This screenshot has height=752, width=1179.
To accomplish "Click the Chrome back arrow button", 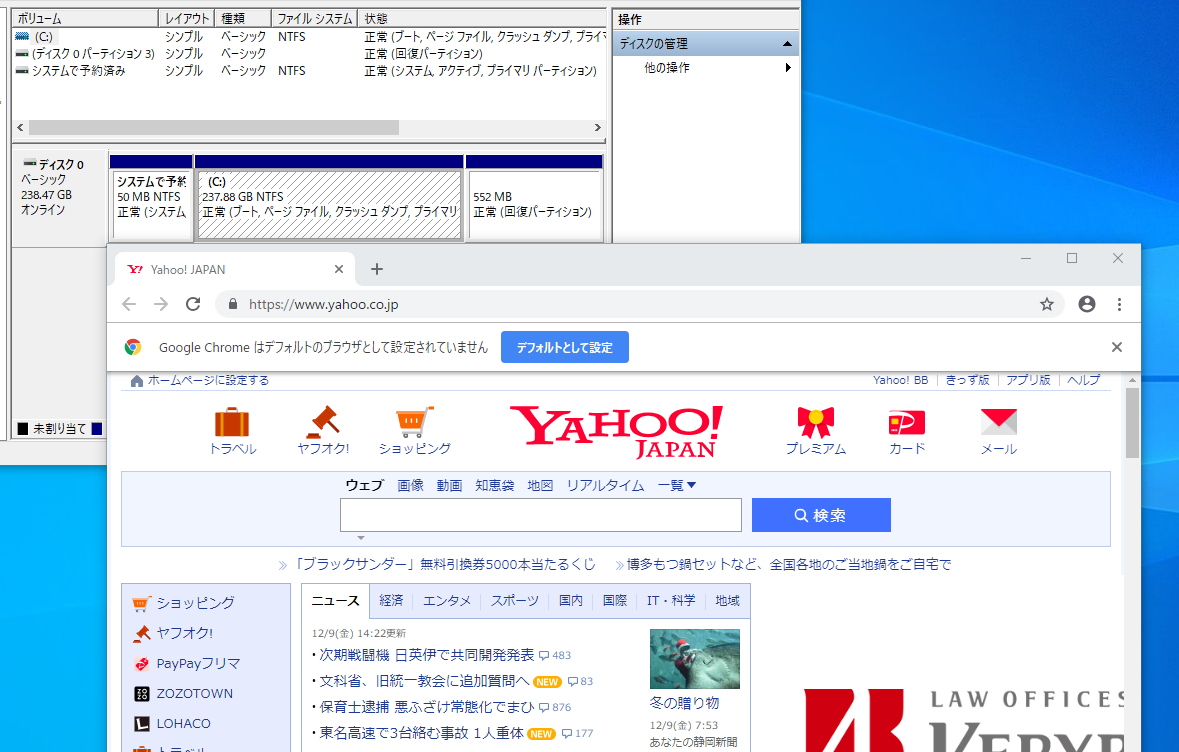I will pos(129,304).
